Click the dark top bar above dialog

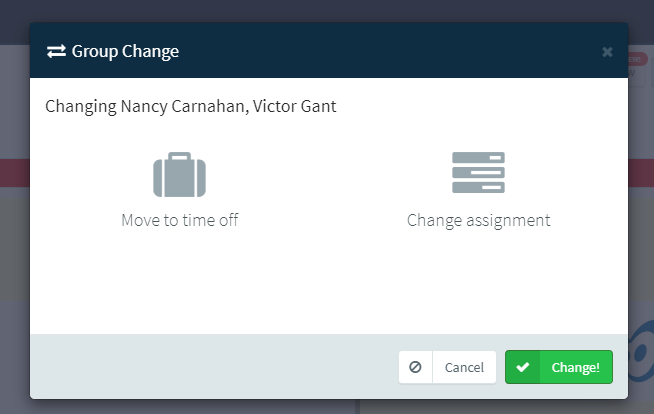[327, 11]
